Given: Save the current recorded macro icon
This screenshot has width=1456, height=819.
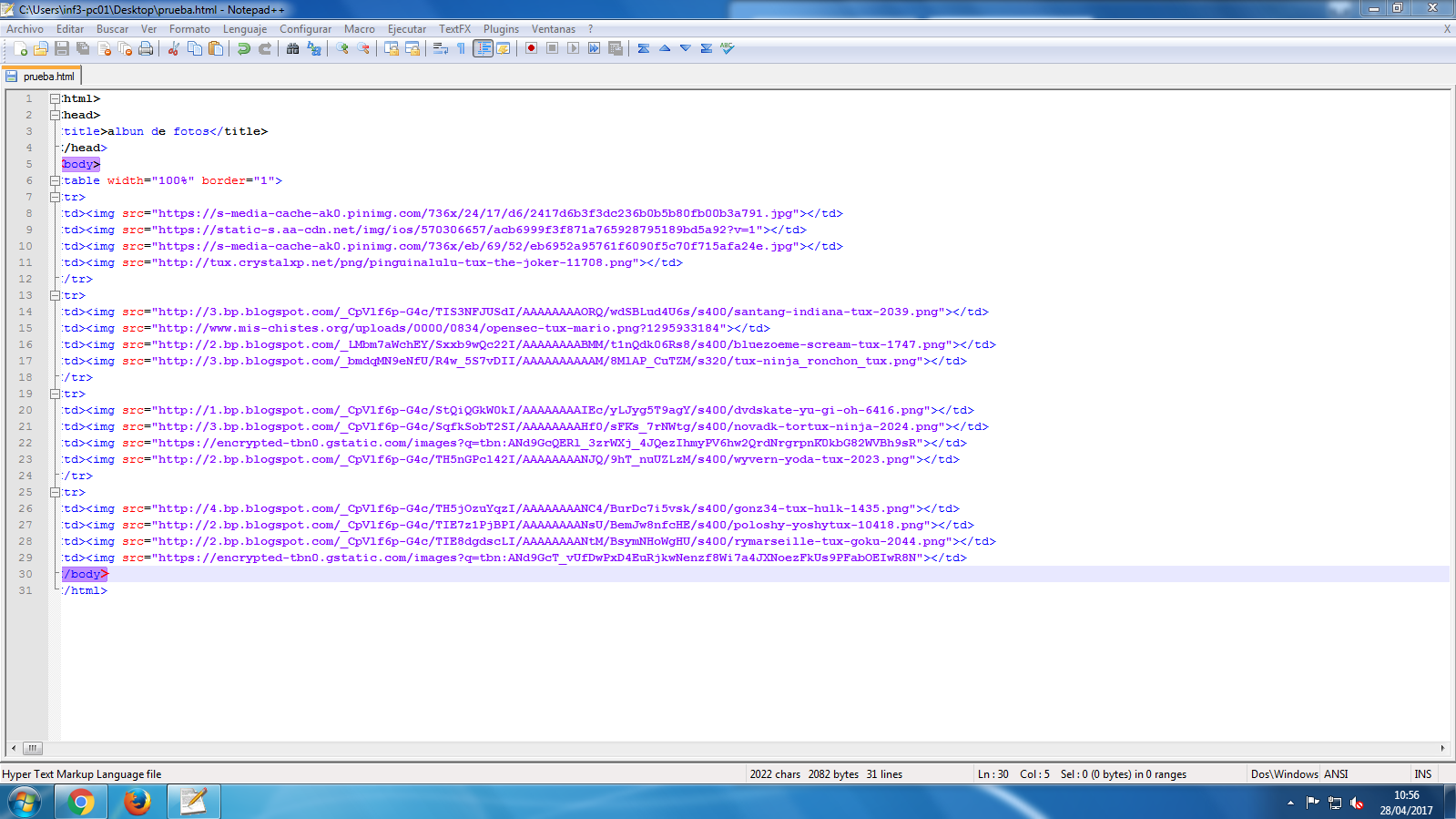Looking at the screenshot, I should [615, 48].
